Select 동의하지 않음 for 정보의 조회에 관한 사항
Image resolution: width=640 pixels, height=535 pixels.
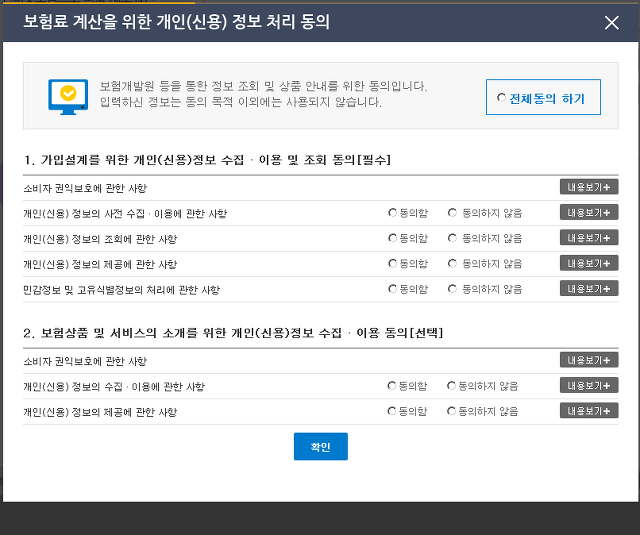point(452,238)
